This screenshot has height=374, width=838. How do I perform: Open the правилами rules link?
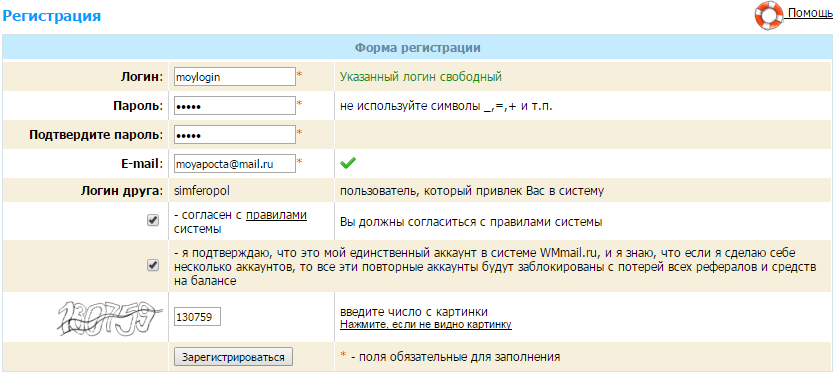click(276, 216)
